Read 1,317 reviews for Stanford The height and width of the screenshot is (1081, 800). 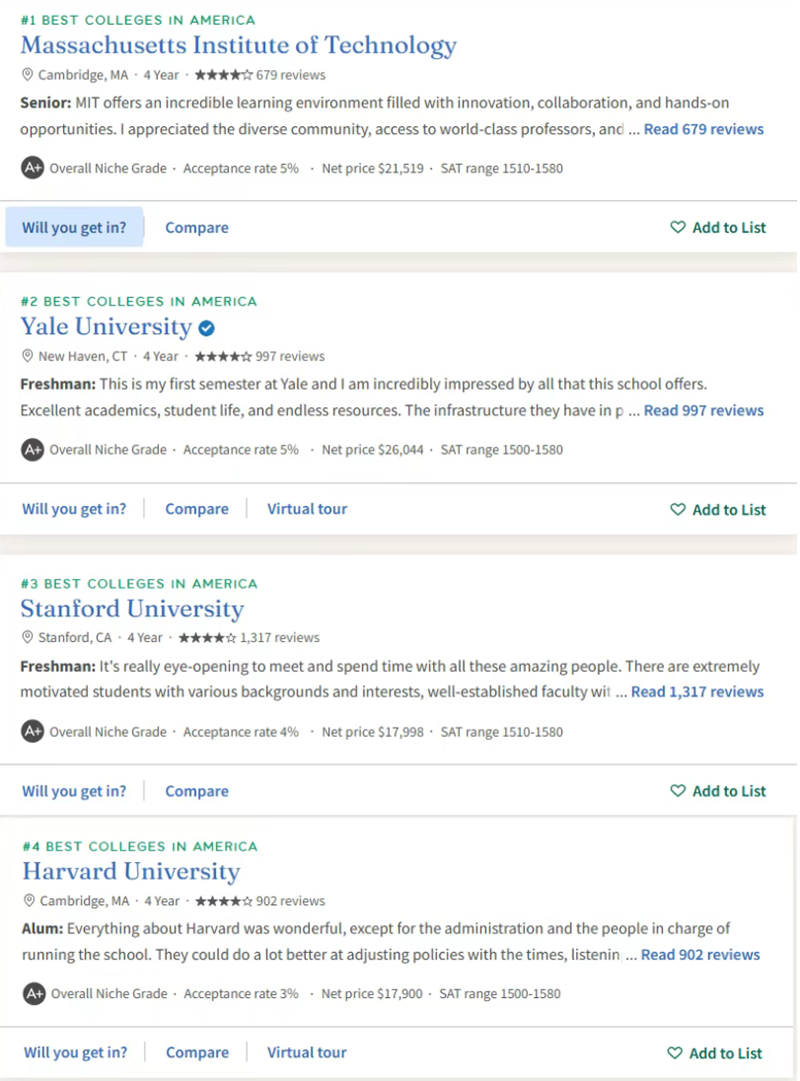click(697, 692)
